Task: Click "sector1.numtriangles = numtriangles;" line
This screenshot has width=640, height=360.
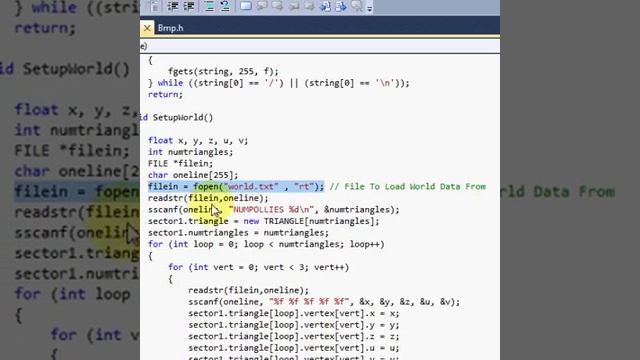Action: pos(238,233)
